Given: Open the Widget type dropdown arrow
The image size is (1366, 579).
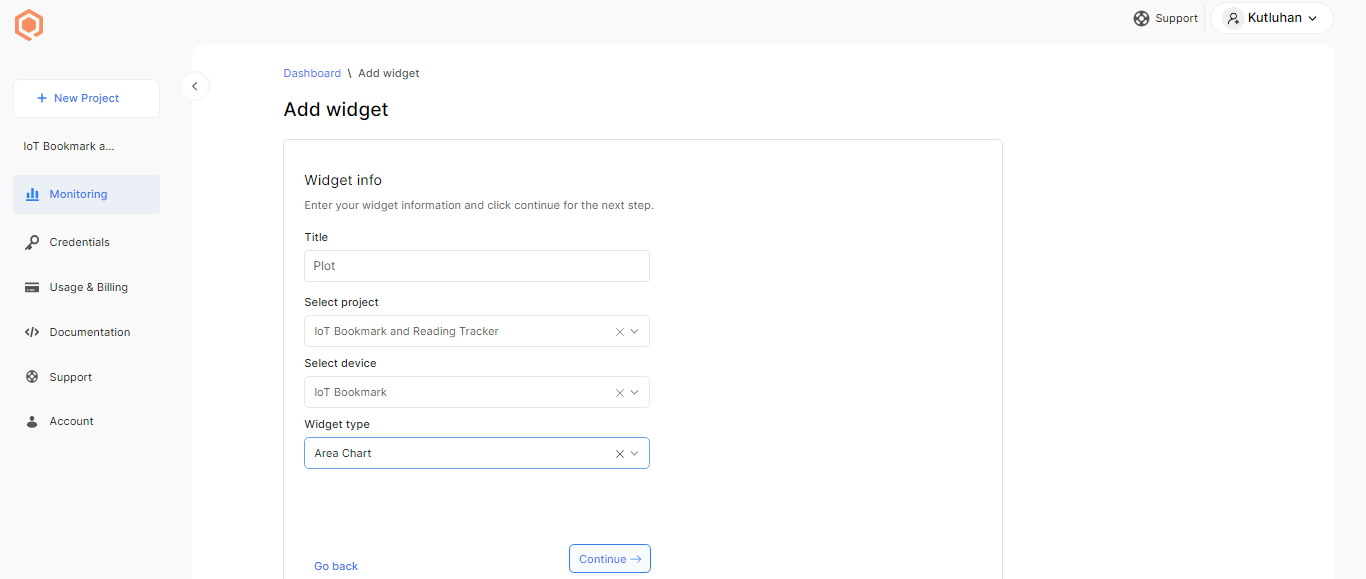Looking at the screenshot, I should pyautogui.click(x=634, y=453).
